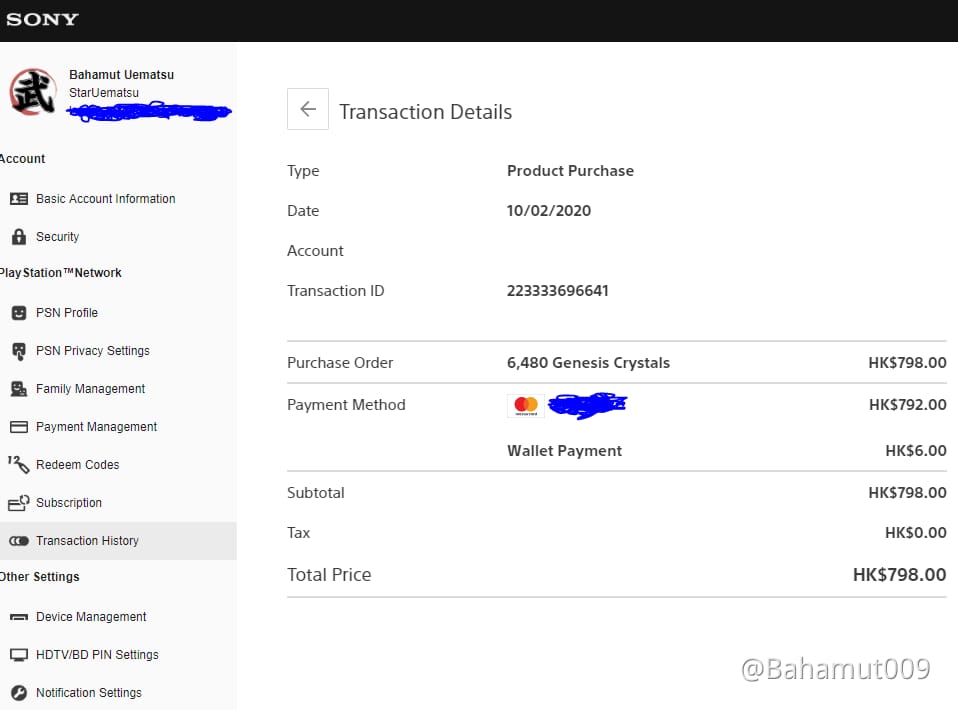Click the Subscription icon in the sidebar
Viewport: 958px width, 710px height.
point(20,502)
